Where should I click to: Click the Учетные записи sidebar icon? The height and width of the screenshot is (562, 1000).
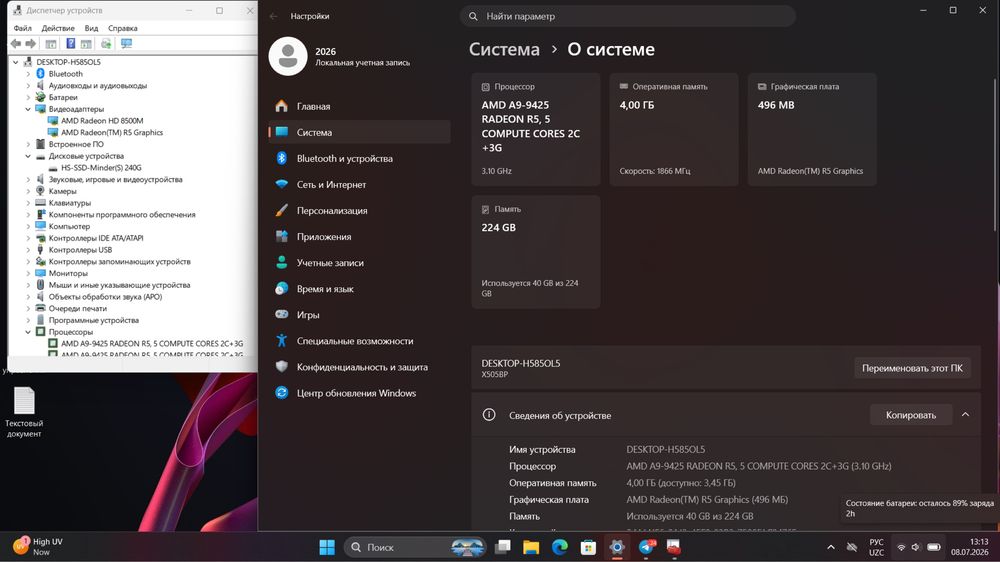[x=282, y=263]
